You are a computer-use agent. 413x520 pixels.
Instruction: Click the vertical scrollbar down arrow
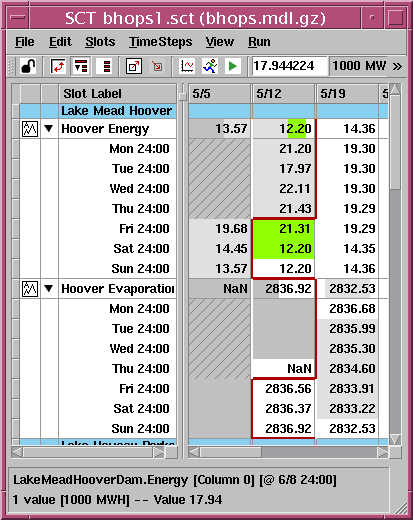pyautogui.click(x=395, y=439)
